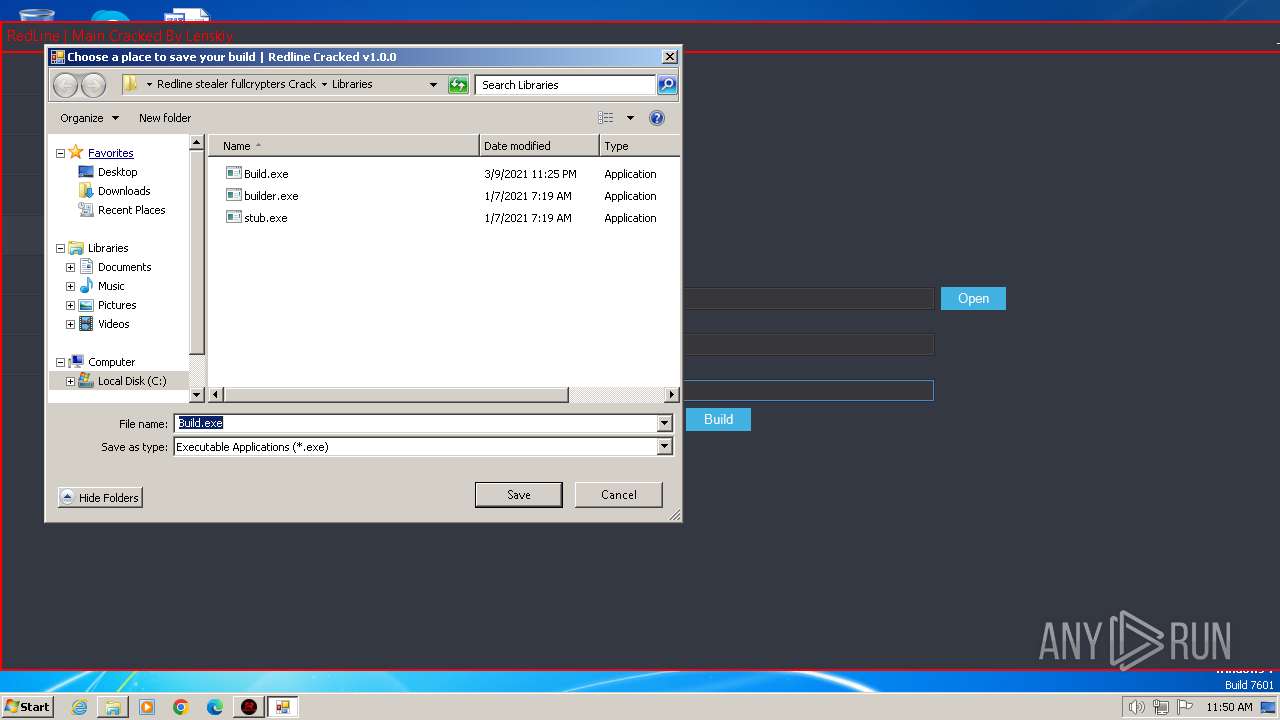Click the Back navigation arrow in dialog
Screen dimensions: 1280x720
[65, 85]
